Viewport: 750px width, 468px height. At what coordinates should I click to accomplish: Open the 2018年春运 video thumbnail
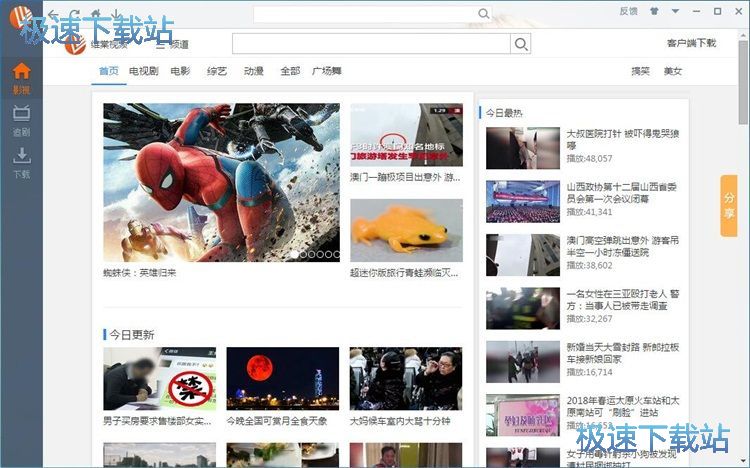[x=523, y=415]
